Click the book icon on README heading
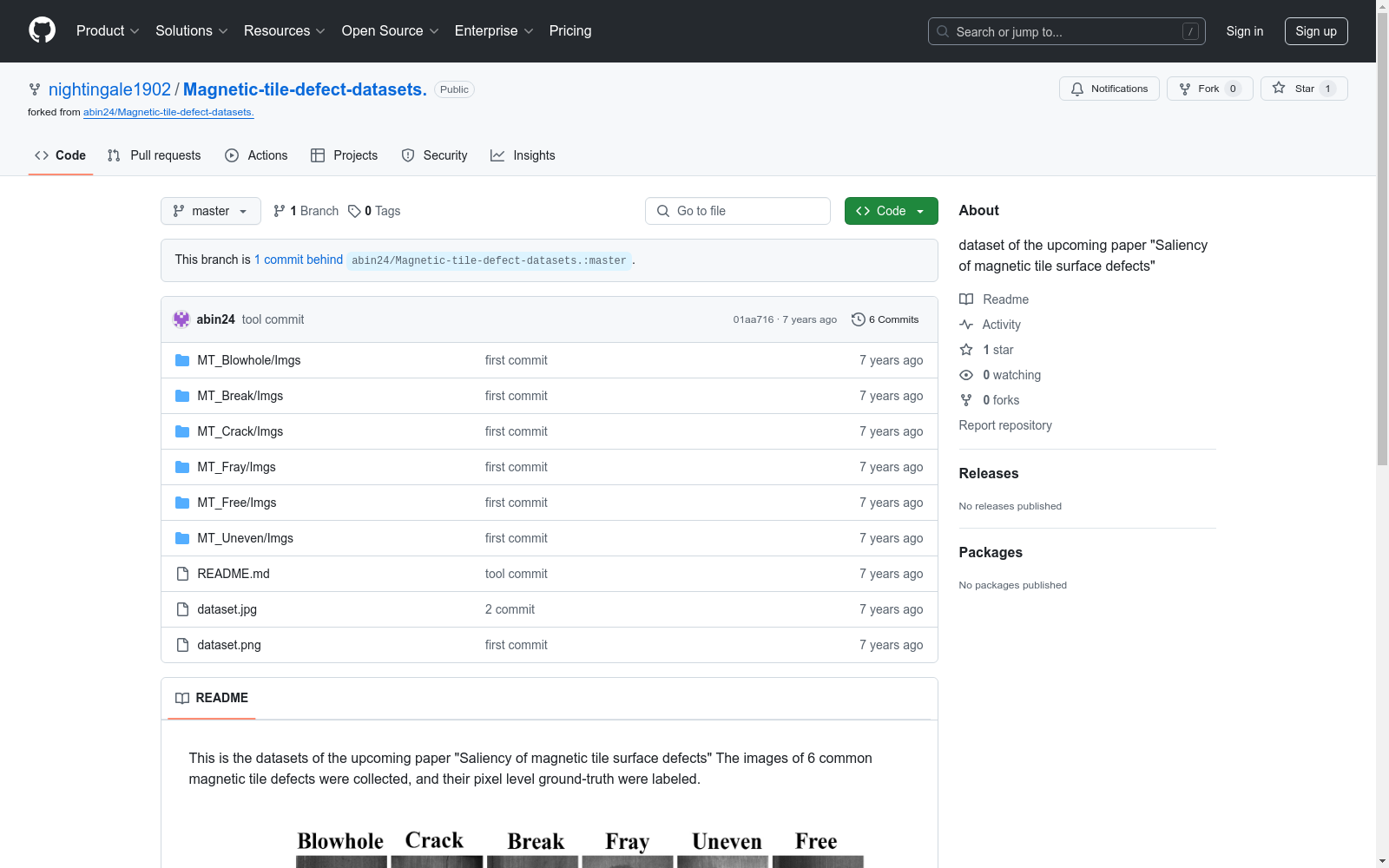 coord(182,698)
